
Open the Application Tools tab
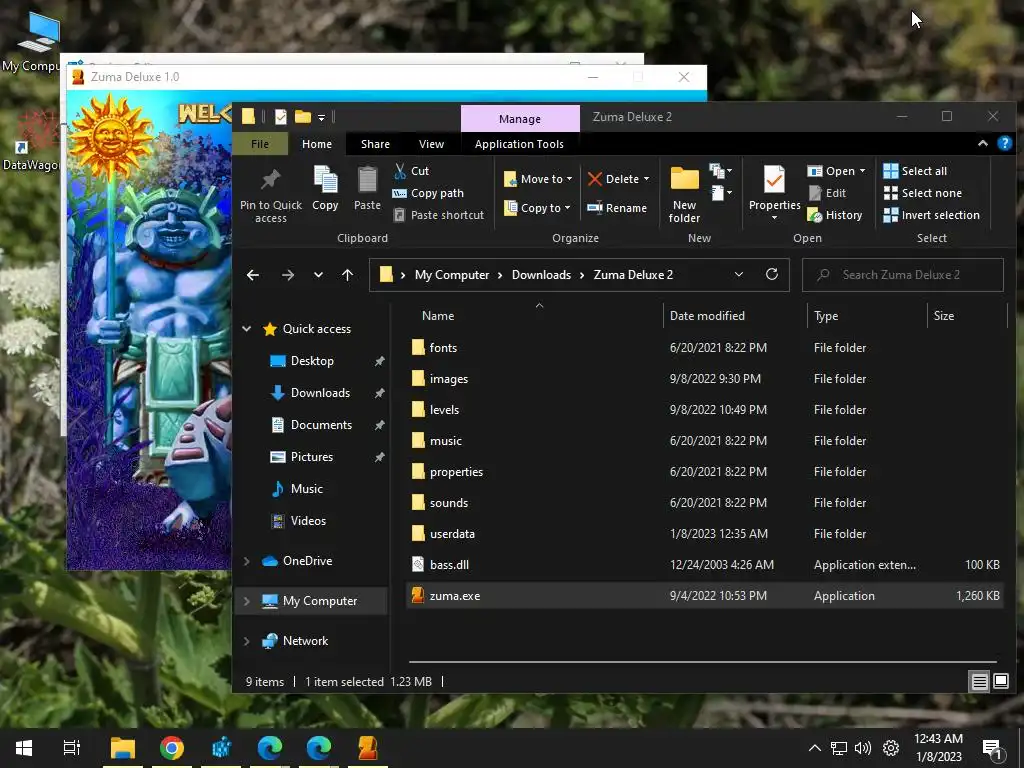tap(519, 144)
